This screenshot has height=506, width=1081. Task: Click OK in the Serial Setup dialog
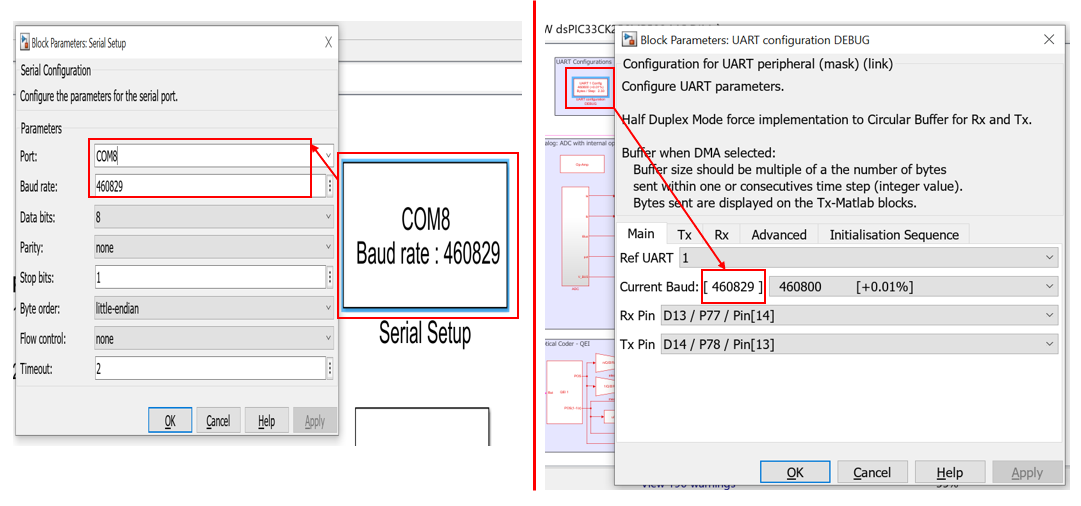click(x=170, y=421)
